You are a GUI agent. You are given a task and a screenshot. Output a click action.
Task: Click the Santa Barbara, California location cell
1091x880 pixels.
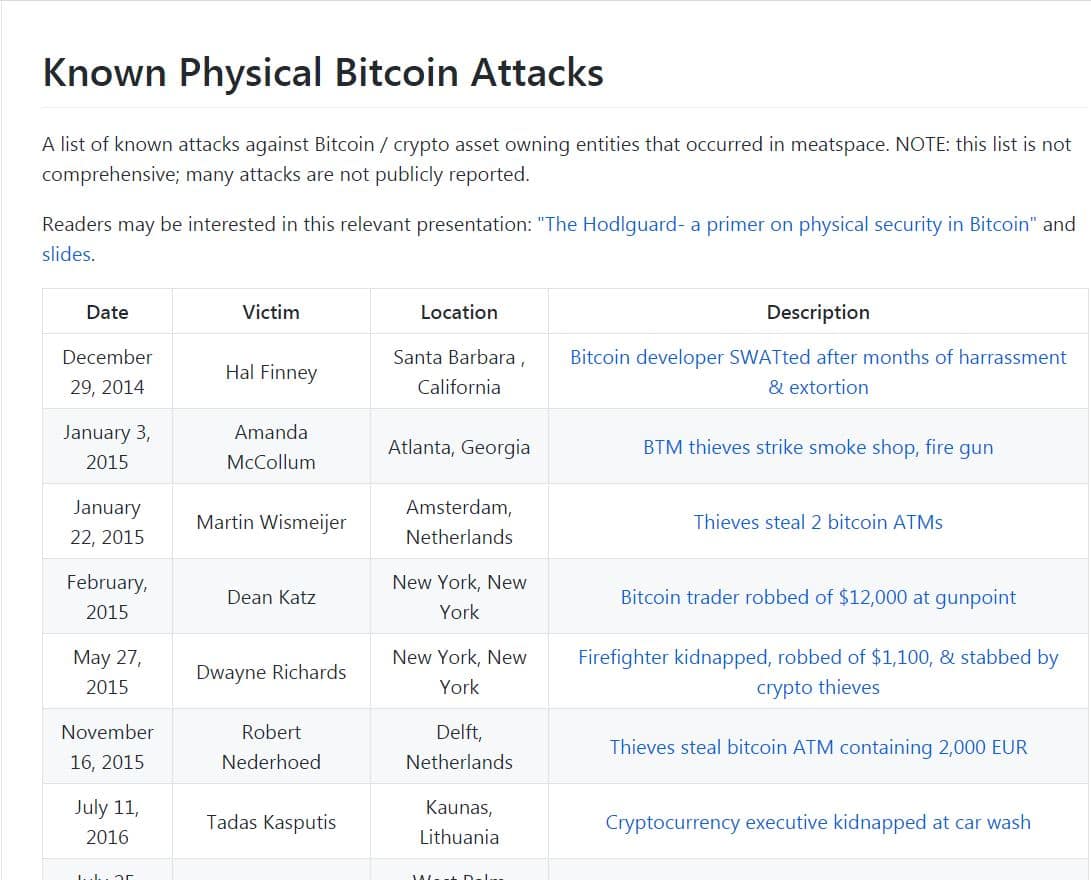[459, 372]
